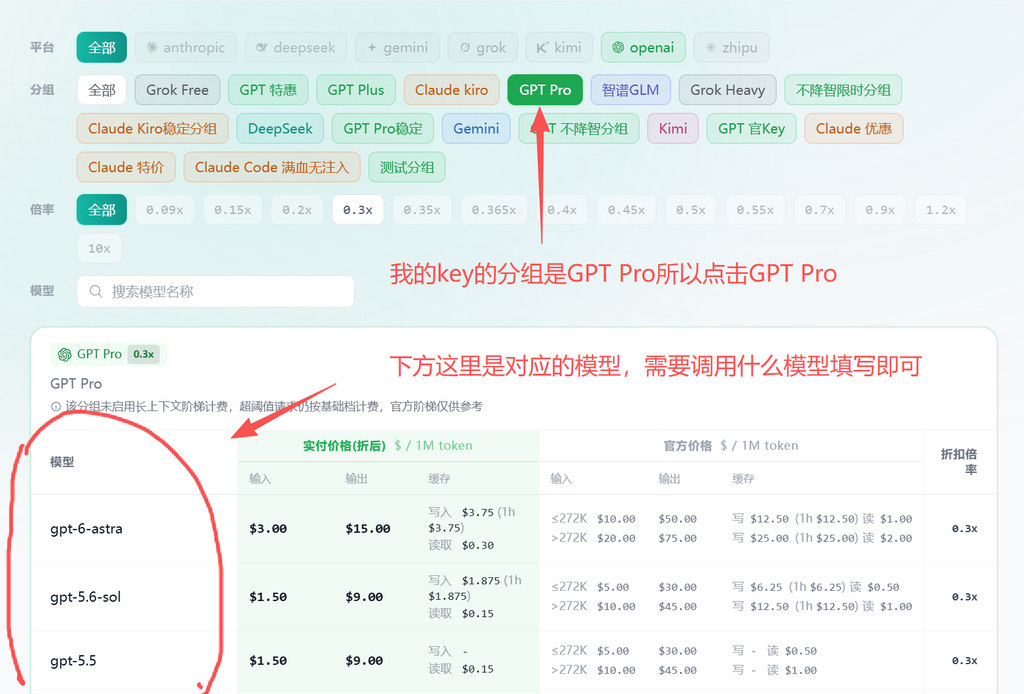Click the info icon before 该分组未启用 note

[56, 407]
